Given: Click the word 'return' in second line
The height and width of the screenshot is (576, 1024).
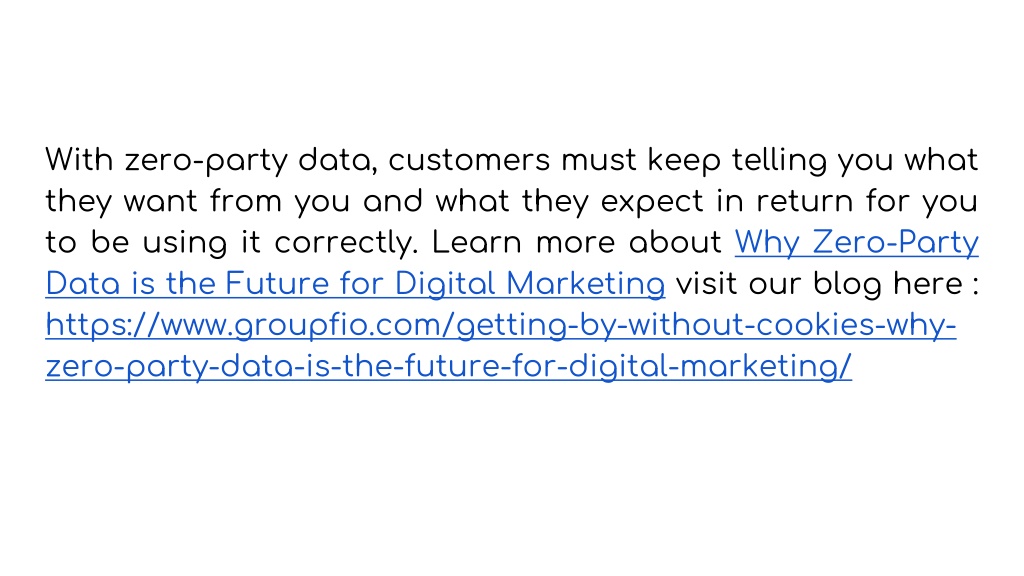Looking at the screenshot, I should pyautogui.click(x=805, y=202).
